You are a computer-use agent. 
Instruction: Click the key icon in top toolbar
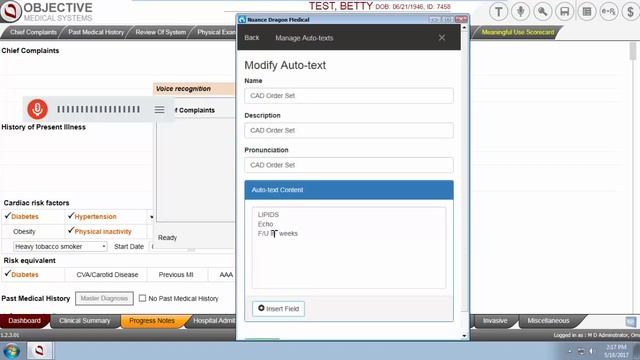coord(542,12)
